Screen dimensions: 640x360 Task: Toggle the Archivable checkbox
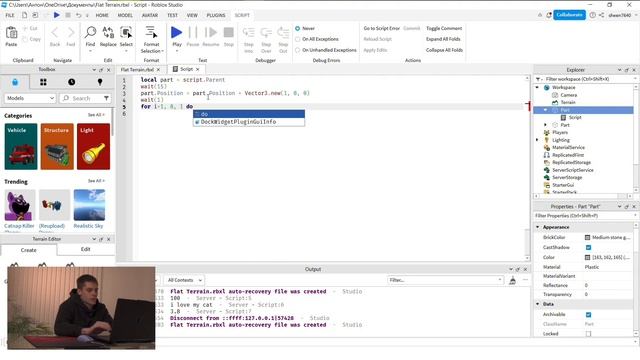588,315
